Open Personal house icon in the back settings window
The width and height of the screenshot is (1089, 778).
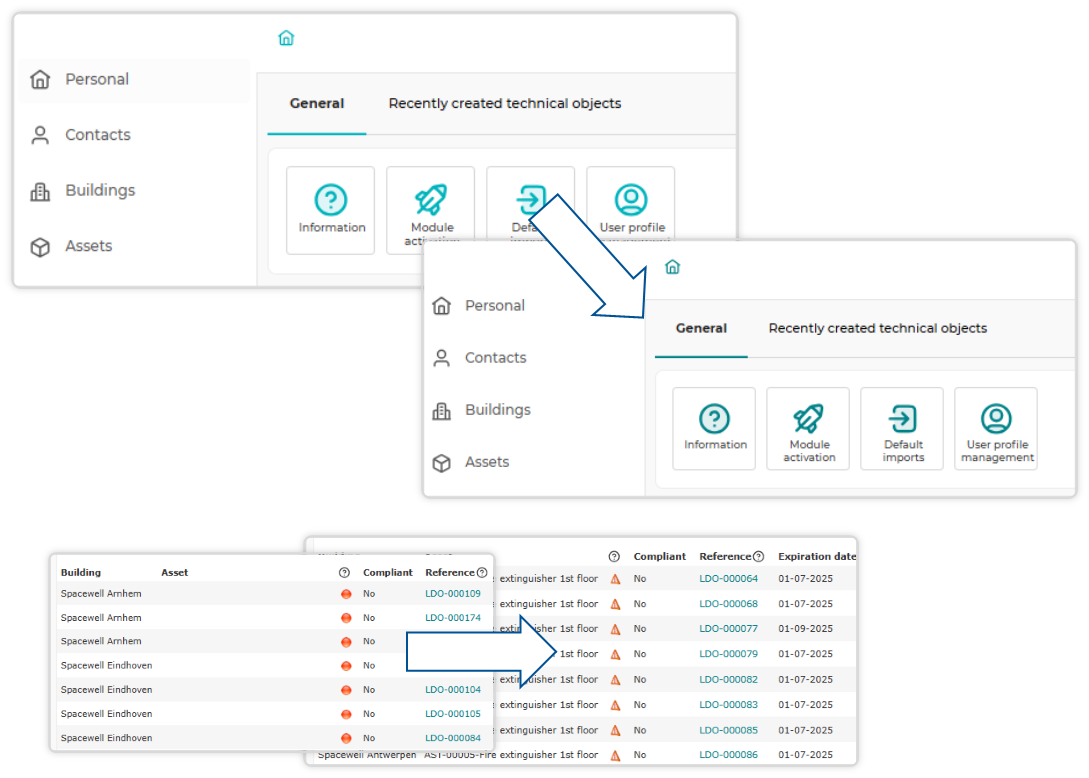click(40, 79)
